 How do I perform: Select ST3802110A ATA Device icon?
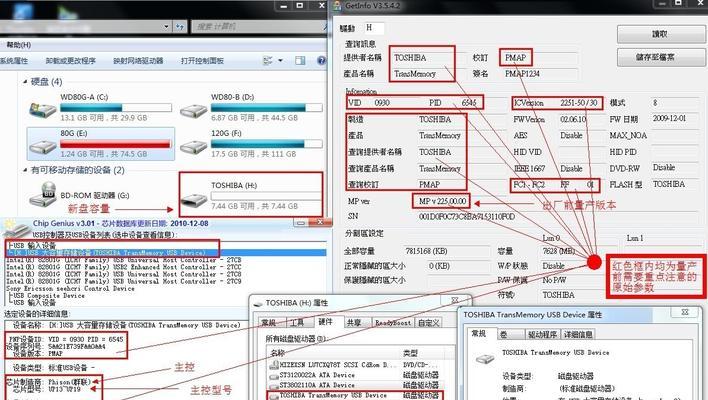click(x=274, y=386)
